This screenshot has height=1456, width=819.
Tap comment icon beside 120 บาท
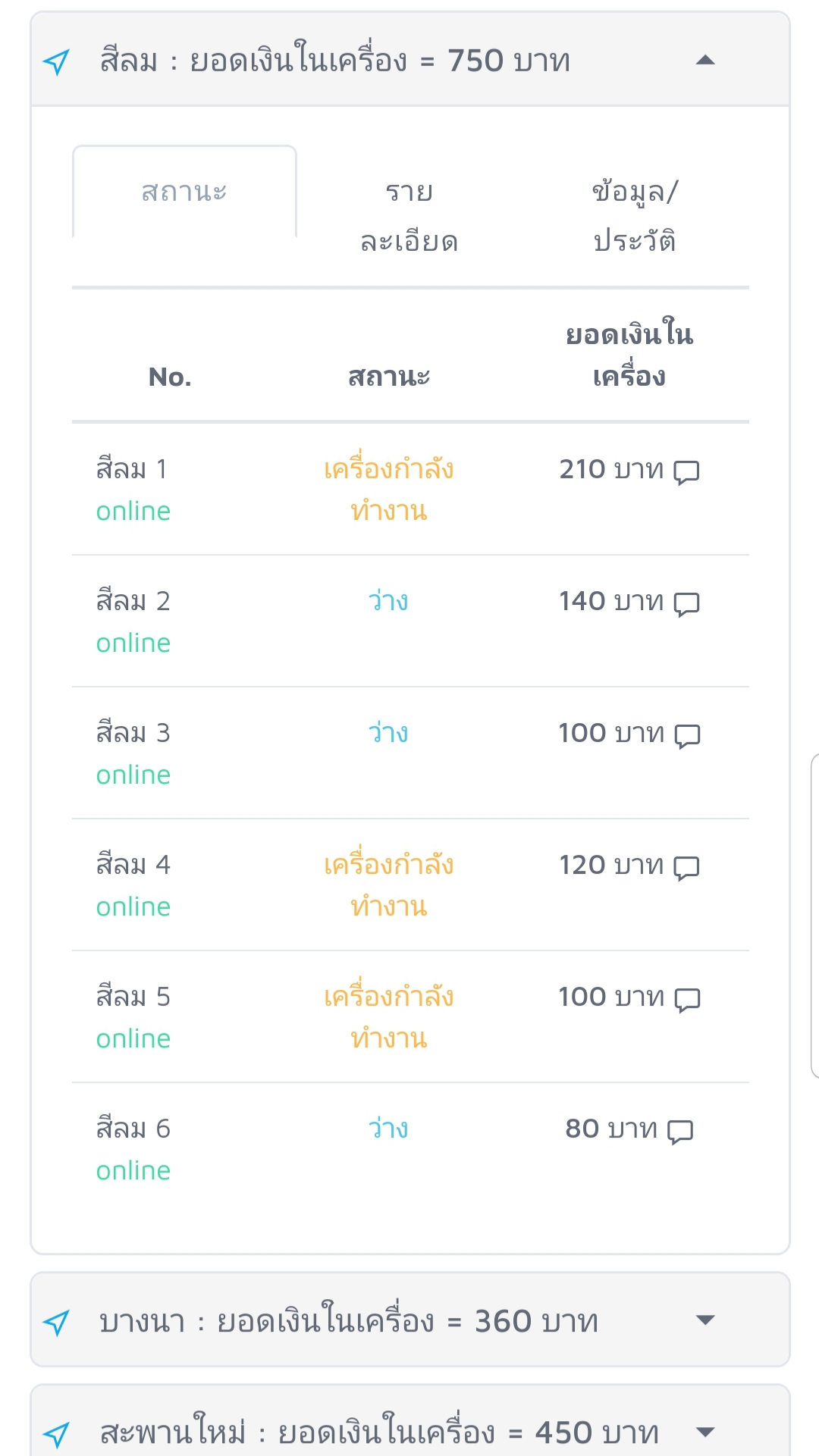point(686,867)
